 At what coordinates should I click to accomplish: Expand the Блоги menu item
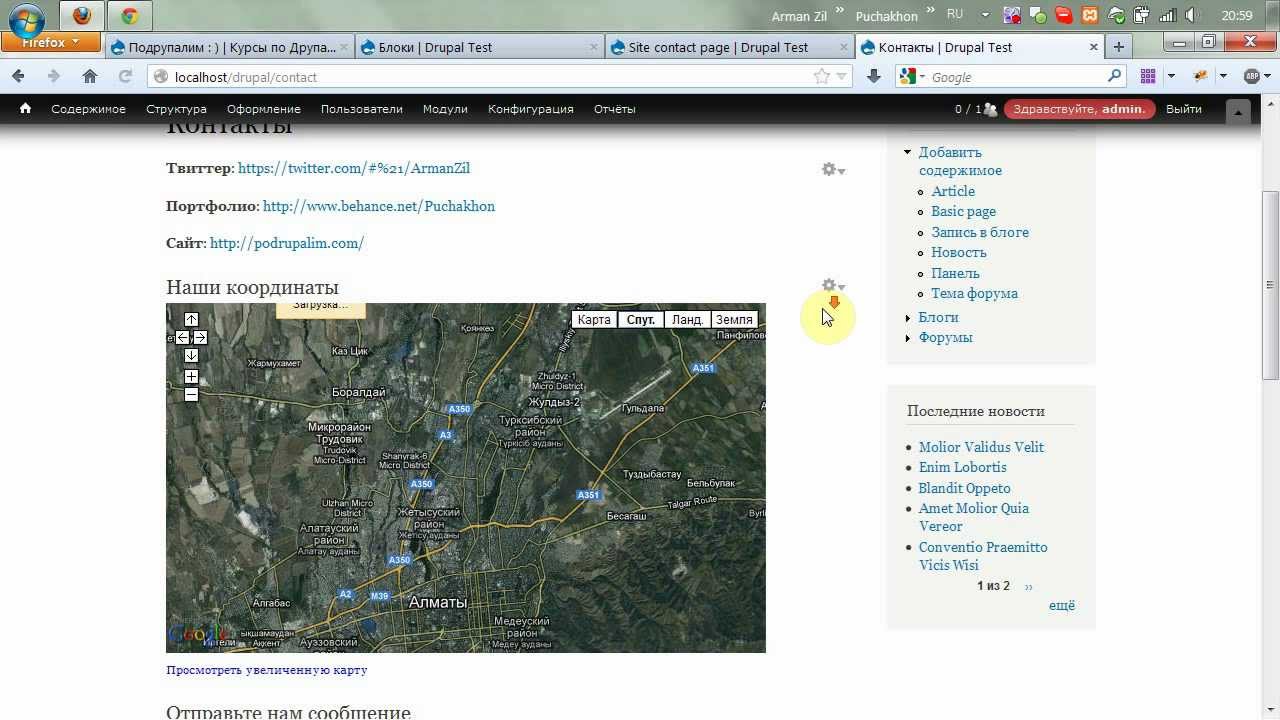click(x=907, y=318)
